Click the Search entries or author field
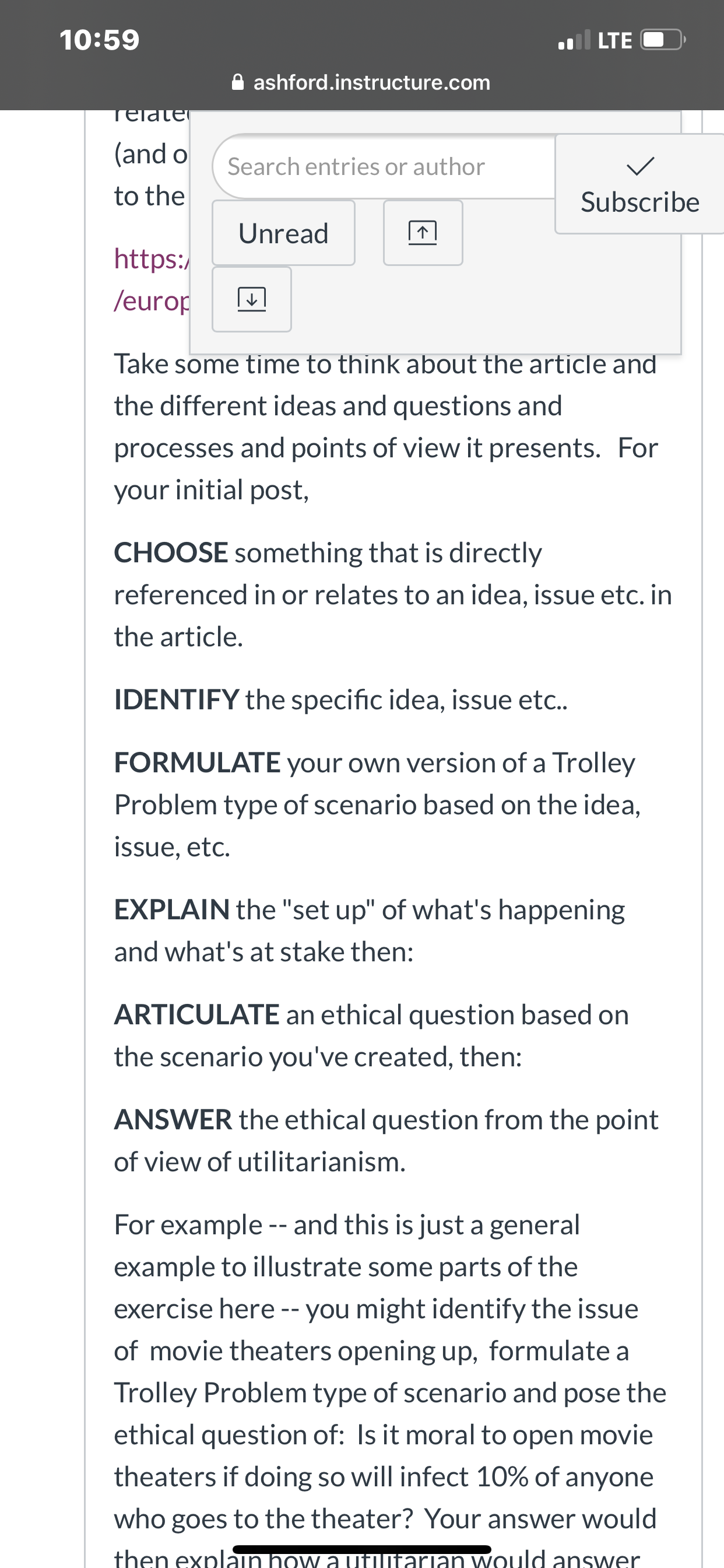This screenshot has height=1568, width=724. point(385,166)
